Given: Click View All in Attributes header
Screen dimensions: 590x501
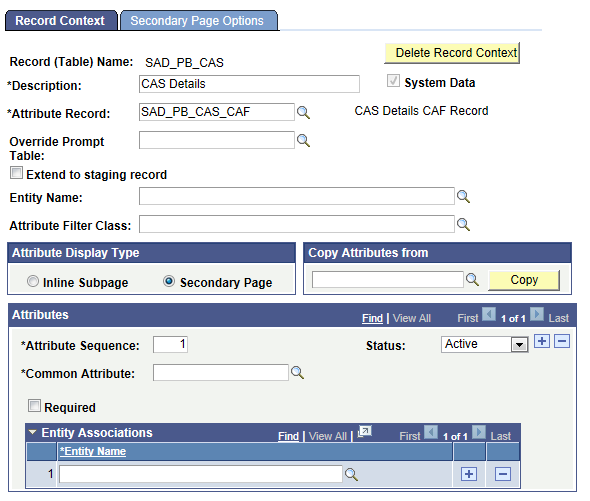Looking at the screenshot, I should coord(412,318).
